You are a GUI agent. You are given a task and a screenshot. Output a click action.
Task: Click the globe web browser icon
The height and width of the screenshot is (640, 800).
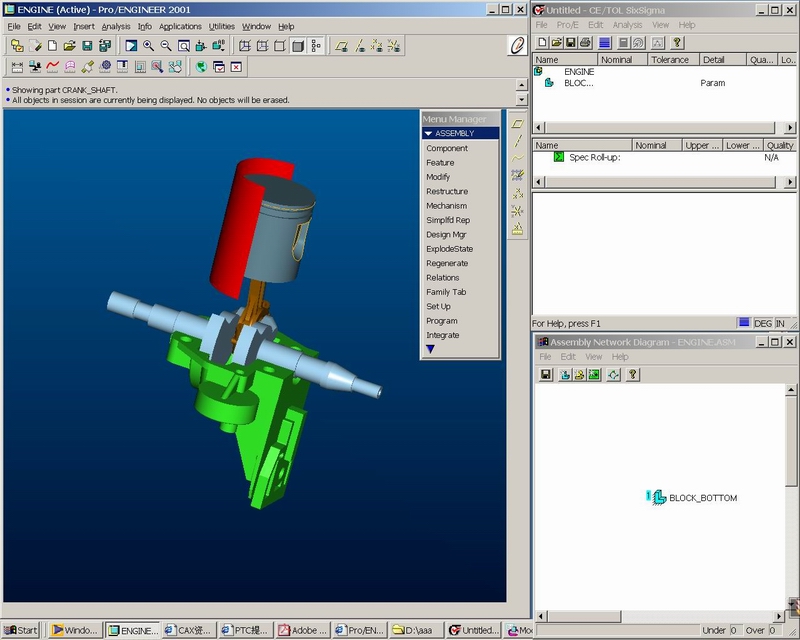point(201,67)
